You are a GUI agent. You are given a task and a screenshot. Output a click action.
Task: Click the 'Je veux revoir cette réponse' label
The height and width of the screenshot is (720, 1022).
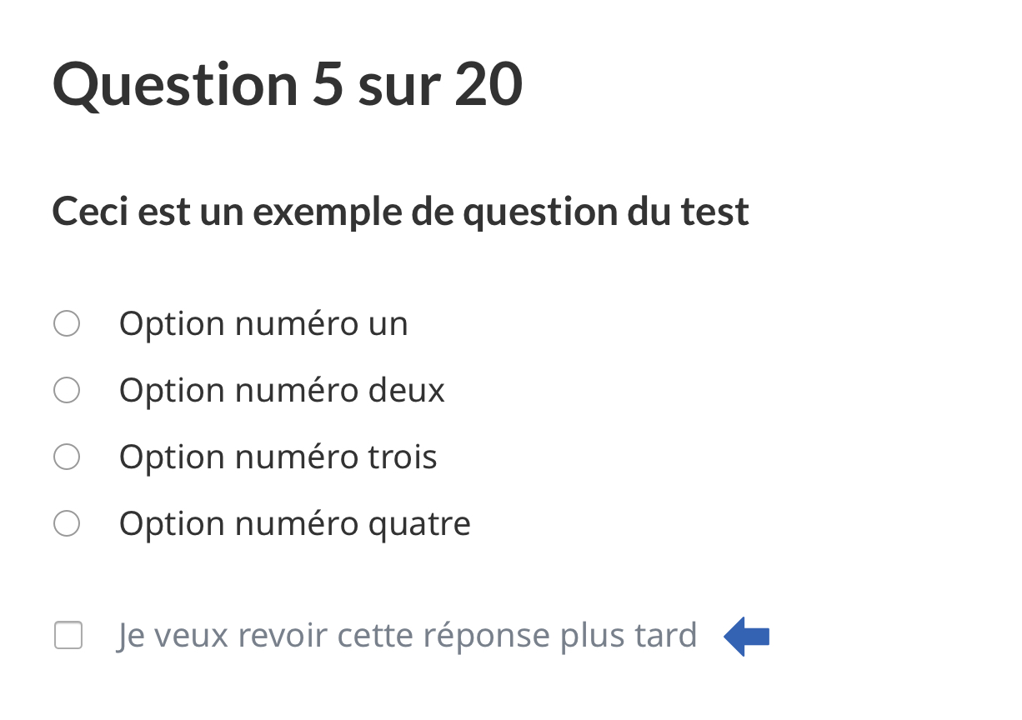pyautogui.click(x=406, y=636)
